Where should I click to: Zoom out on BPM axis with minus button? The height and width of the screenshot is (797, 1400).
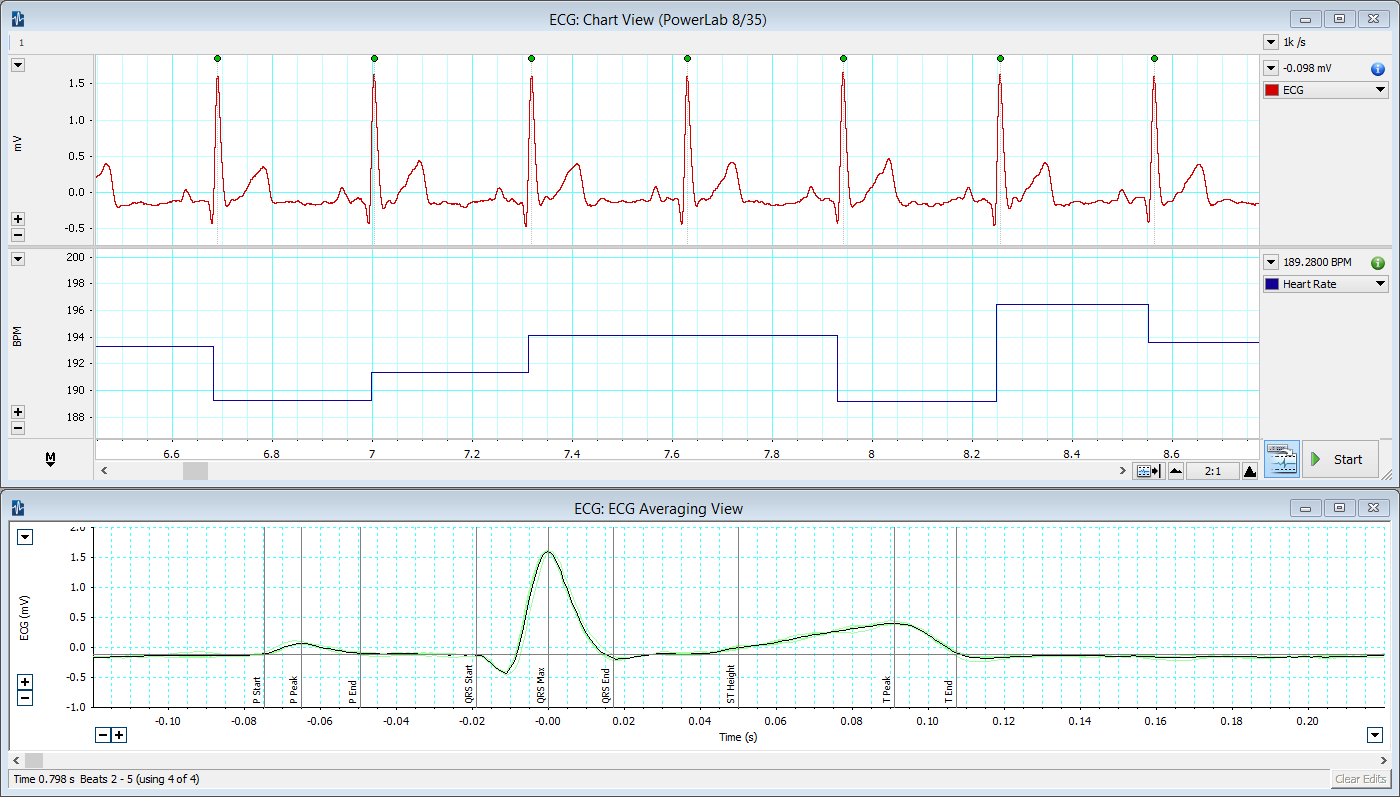18,428
